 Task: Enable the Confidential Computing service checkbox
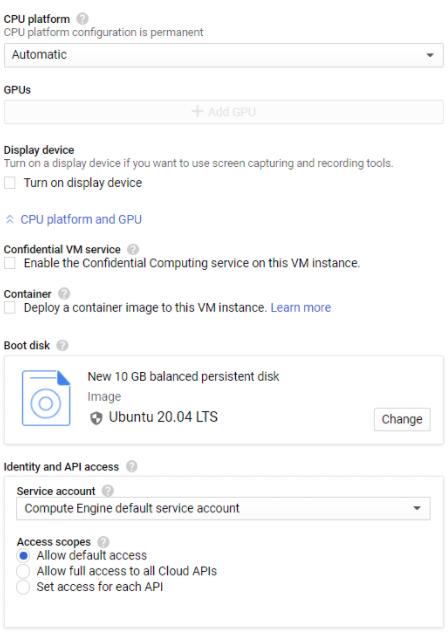click(10, 263)
